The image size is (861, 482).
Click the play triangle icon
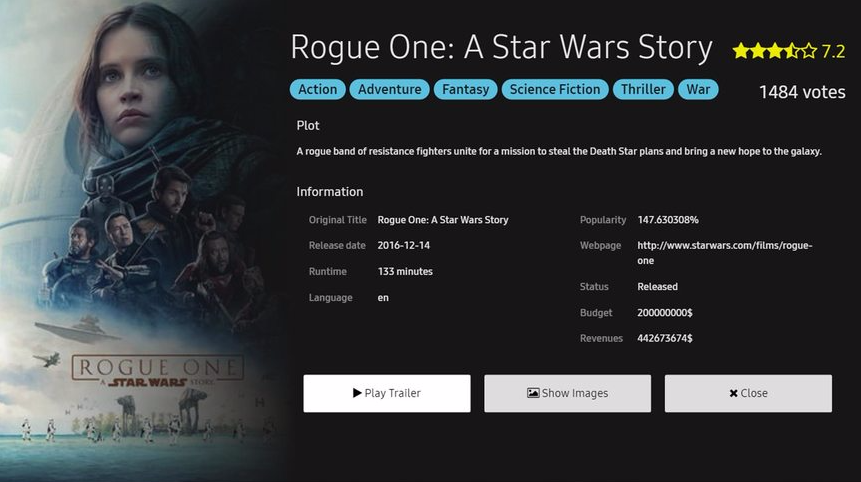coord(357,393)
